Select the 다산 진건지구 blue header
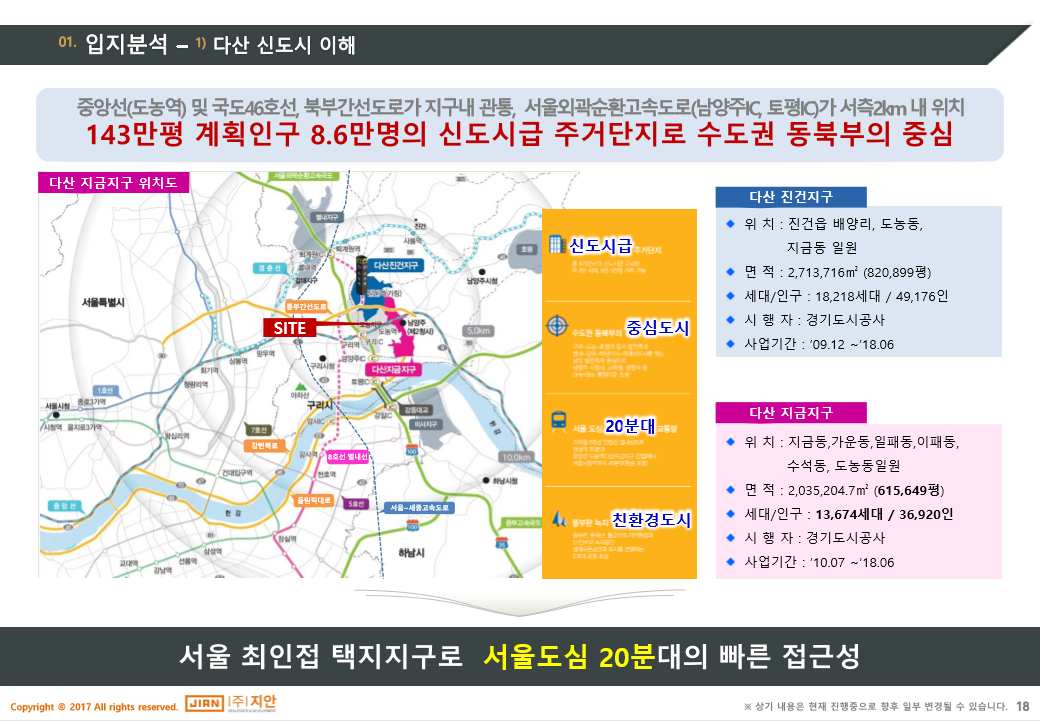 pos(791,196)
